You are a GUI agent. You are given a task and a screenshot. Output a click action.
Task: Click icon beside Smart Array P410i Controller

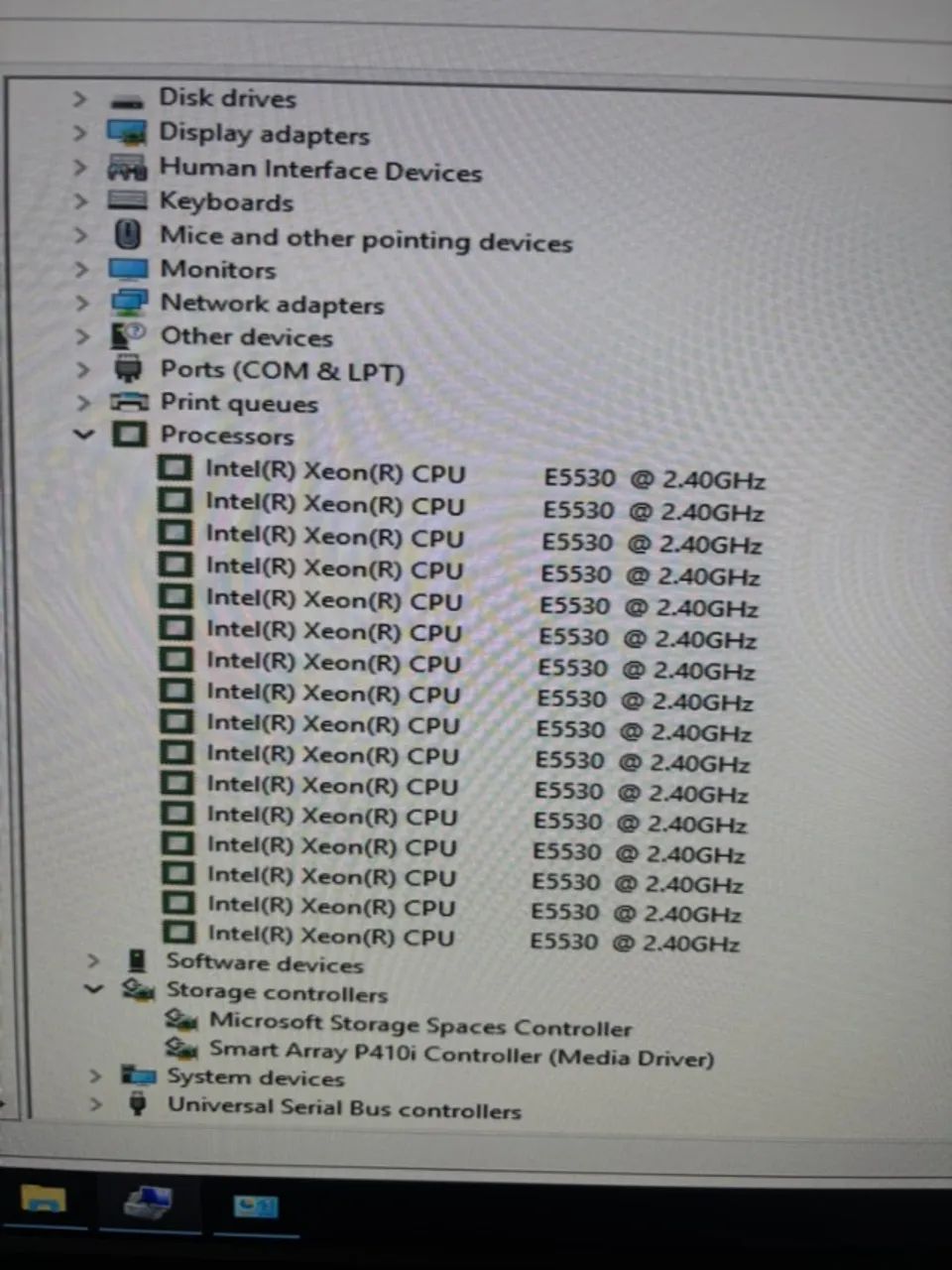[x=181, y=1047]
